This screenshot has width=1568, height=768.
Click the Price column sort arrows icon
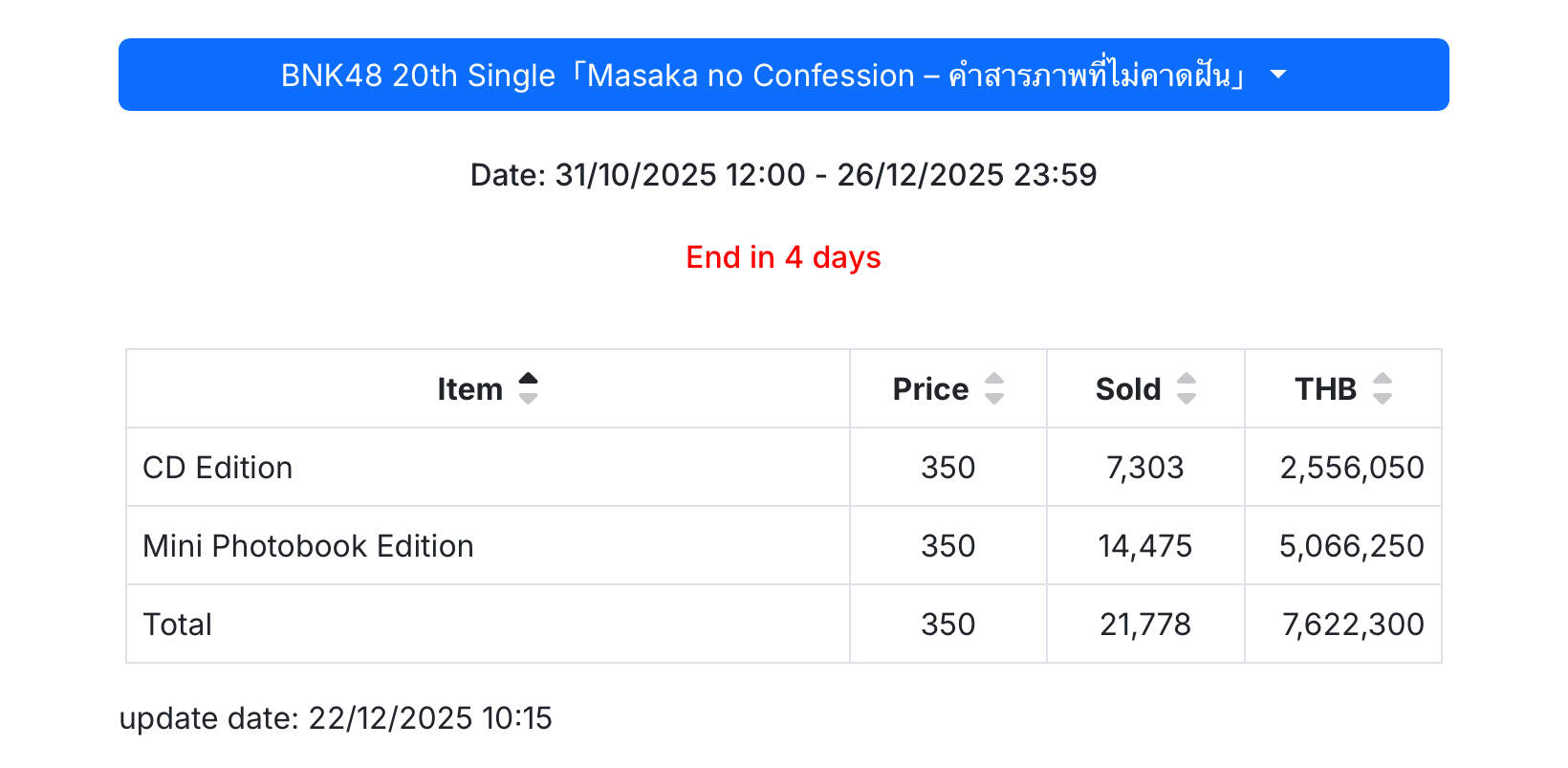coord(994,388)
